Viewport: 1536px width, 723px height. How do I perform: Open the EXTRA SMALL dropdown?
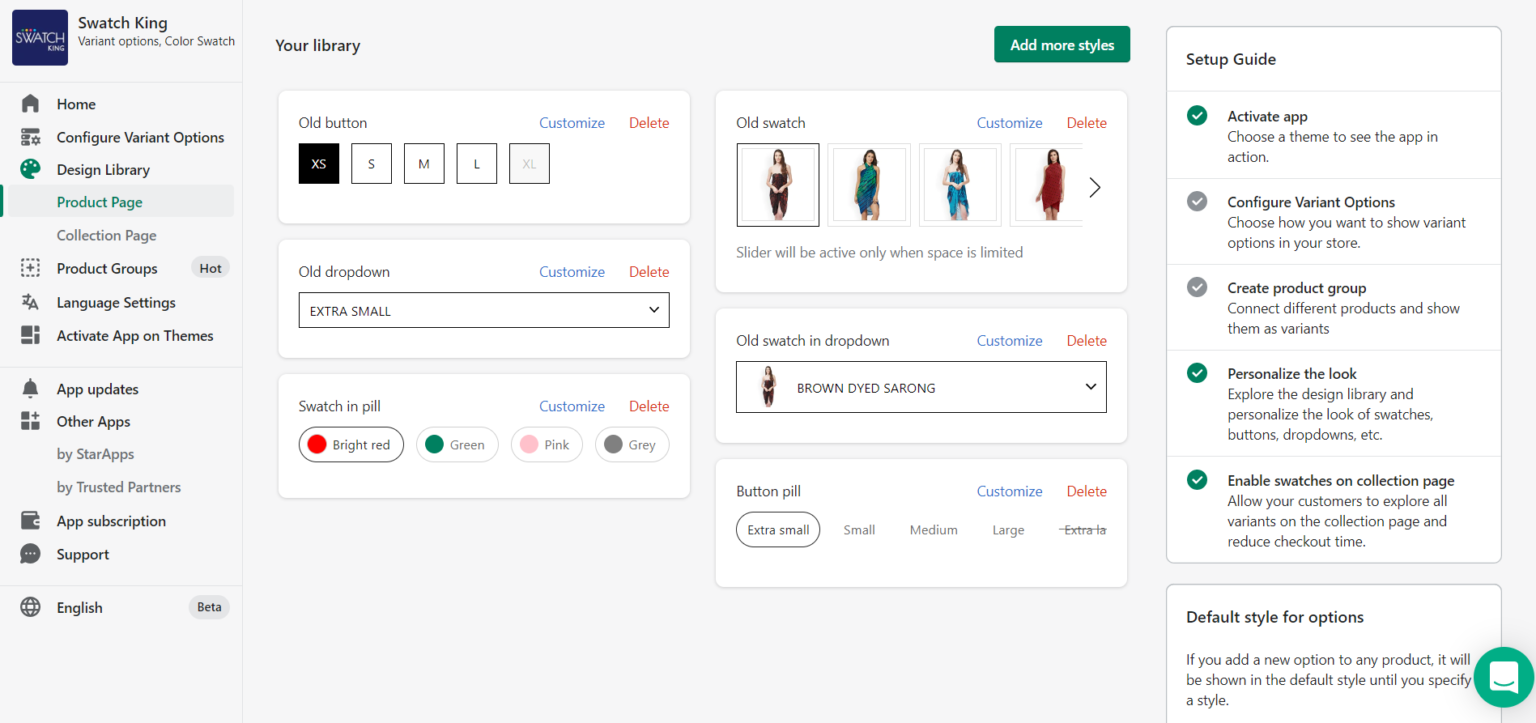click(x=483, y=310)
